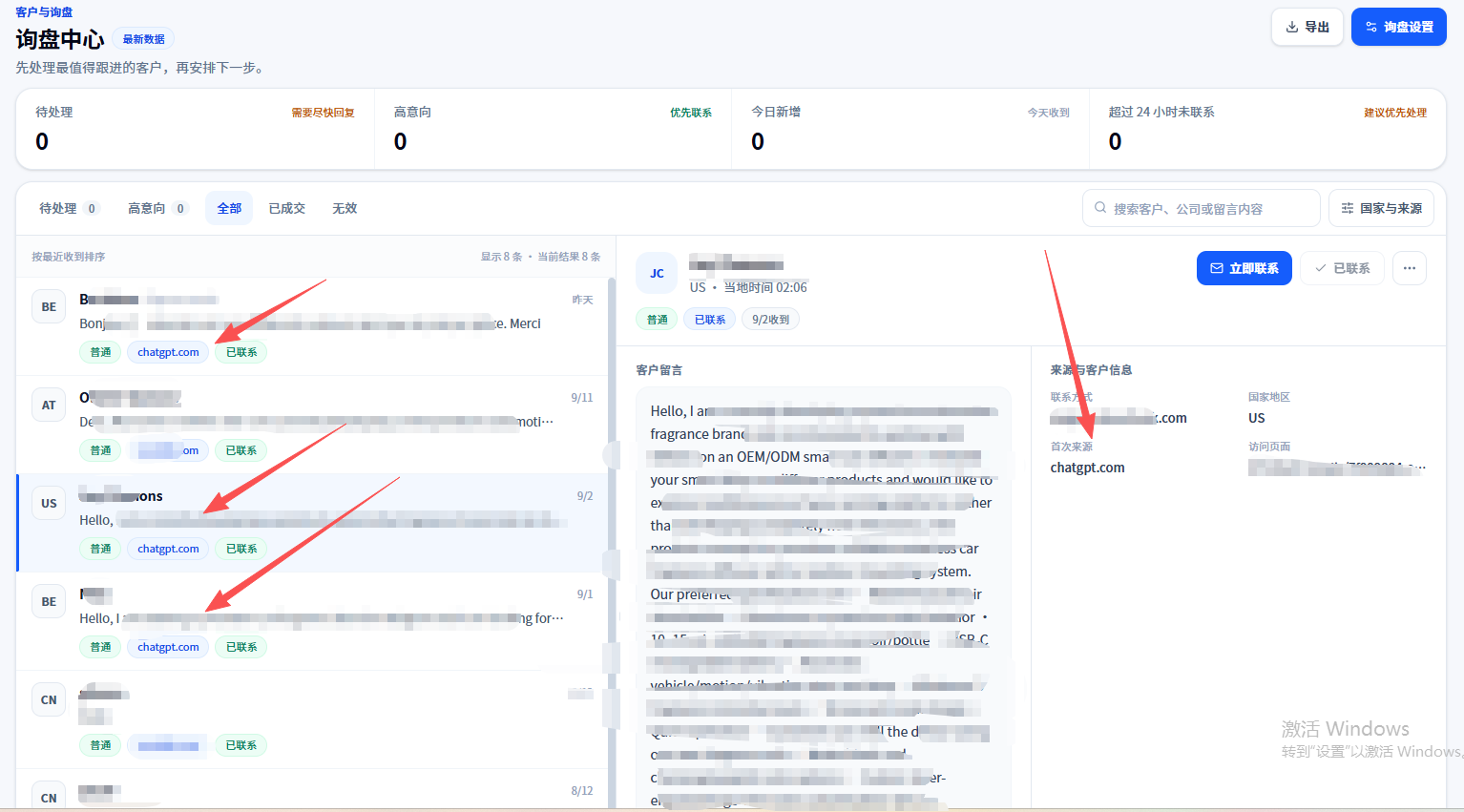Click the chatgpt.com value under 首次来源
Viewport: 1464px width, 812px height.
[x=1088, y=468]
